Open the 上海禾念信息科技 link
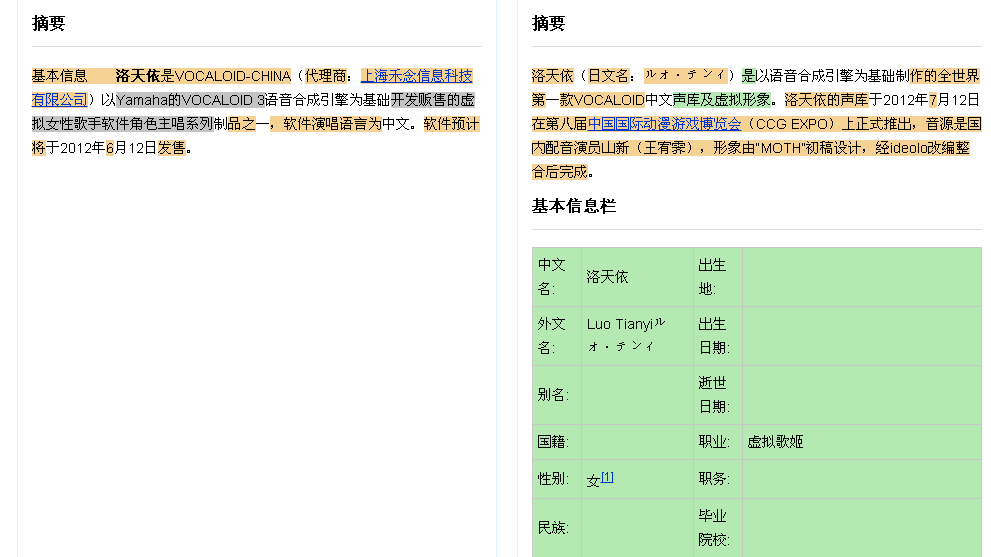991x557 pixels. (x=416, y=76)
